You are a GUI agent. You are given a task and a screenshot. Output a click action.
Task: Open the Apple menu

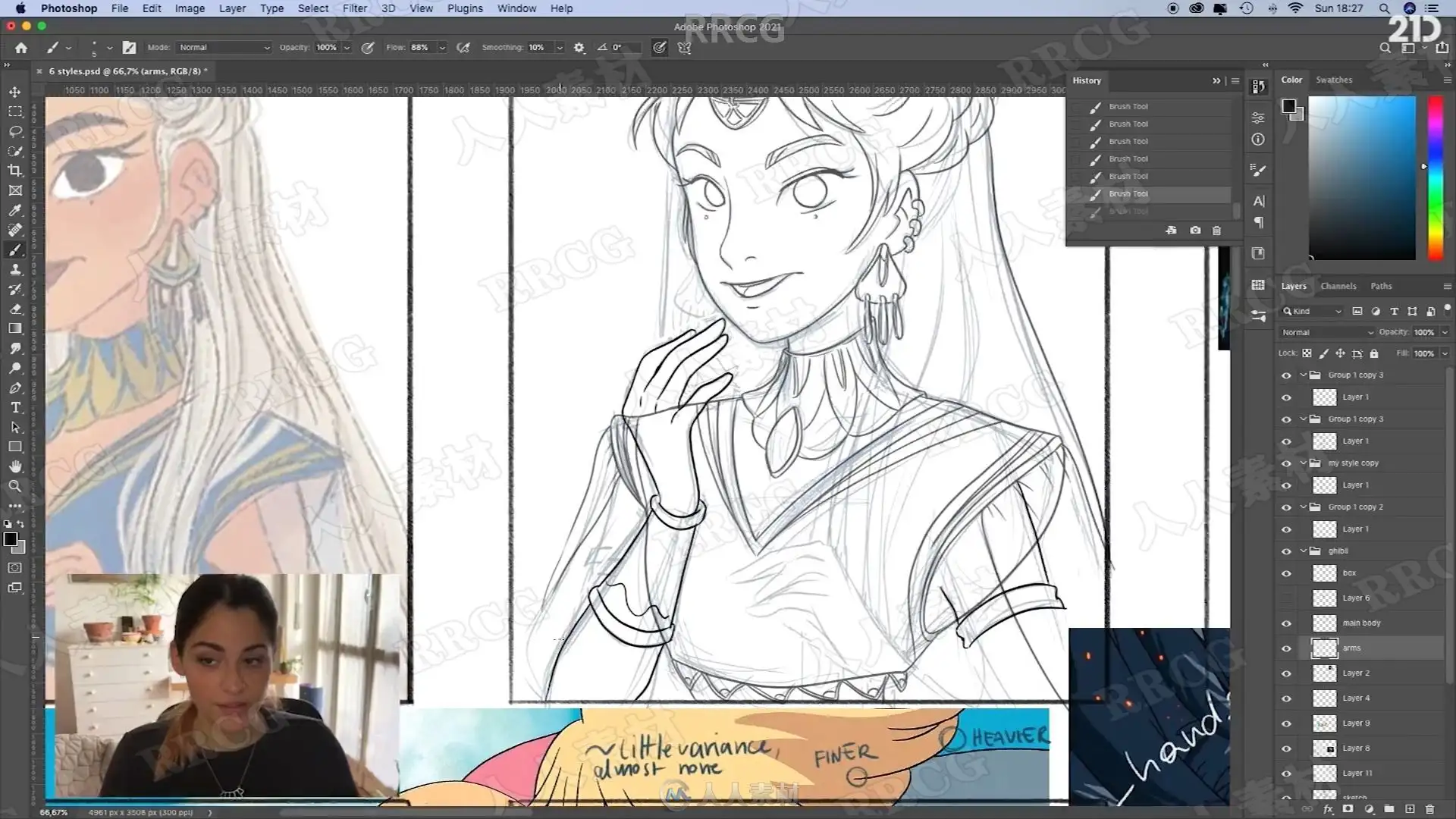click(x=20, y=8)
